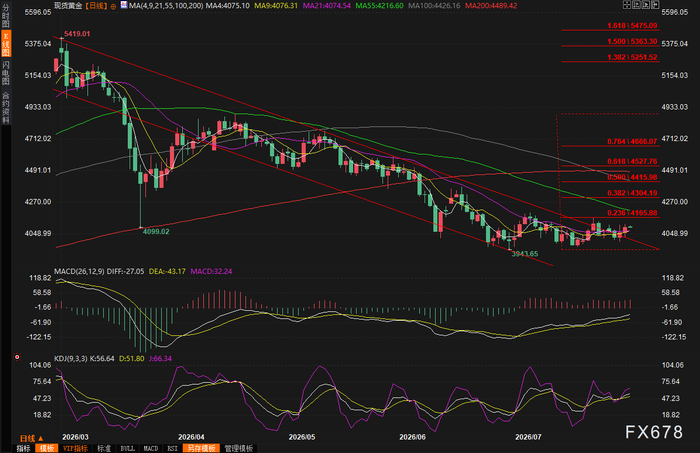Click the four-pane layout icon at top right

[627, 5]
